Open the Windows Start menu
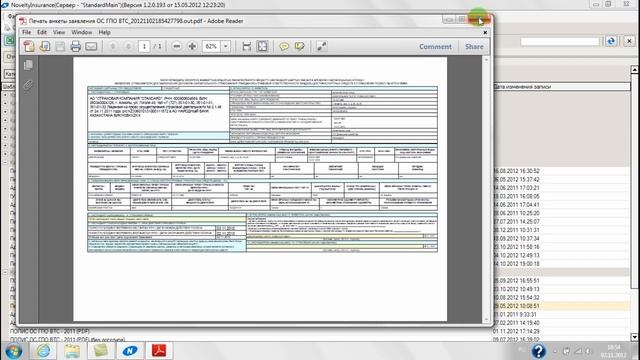Viewport: 640px width, 360px height. click(x=13, y=351)
